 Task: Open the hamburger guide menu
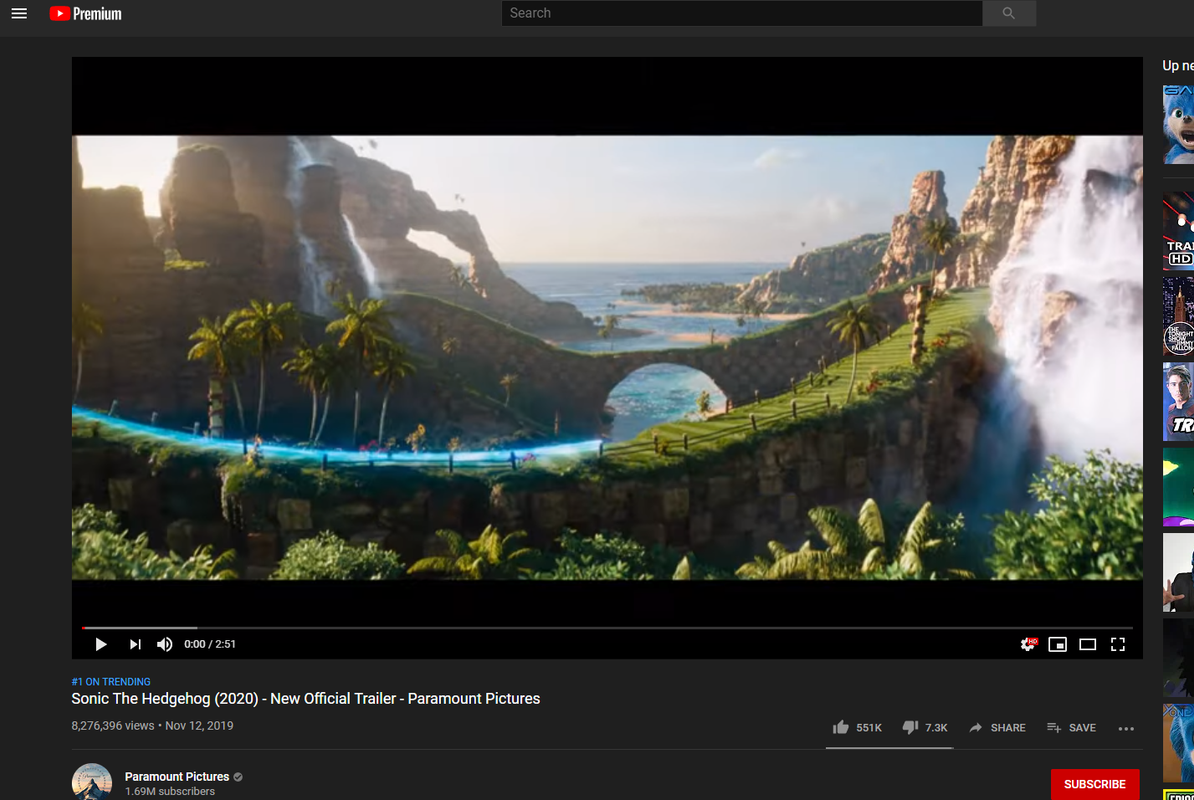[x=19, y=14]
